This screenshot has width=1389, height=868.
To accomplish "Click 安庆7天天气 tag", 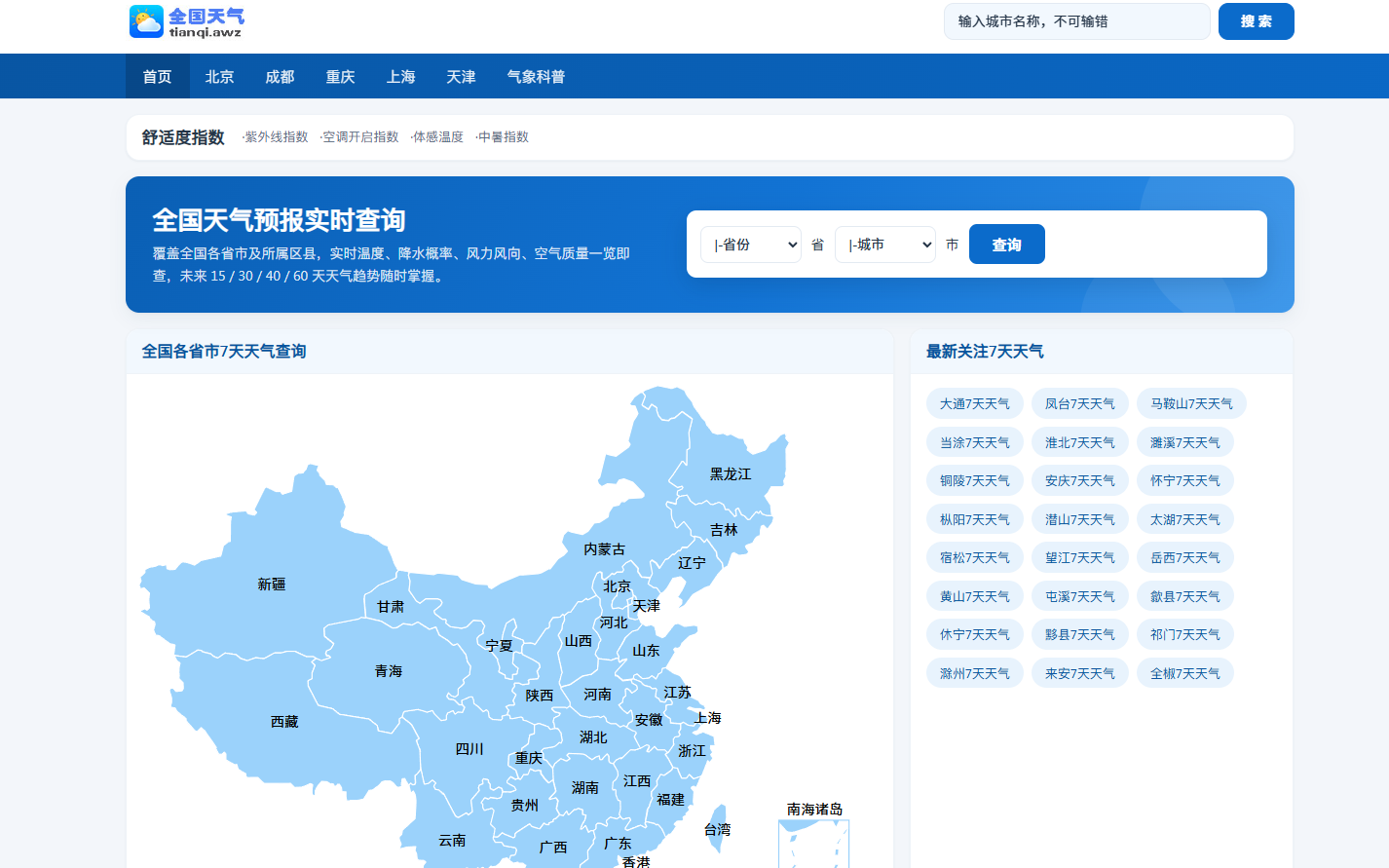I will click(x=1080, y=480).
